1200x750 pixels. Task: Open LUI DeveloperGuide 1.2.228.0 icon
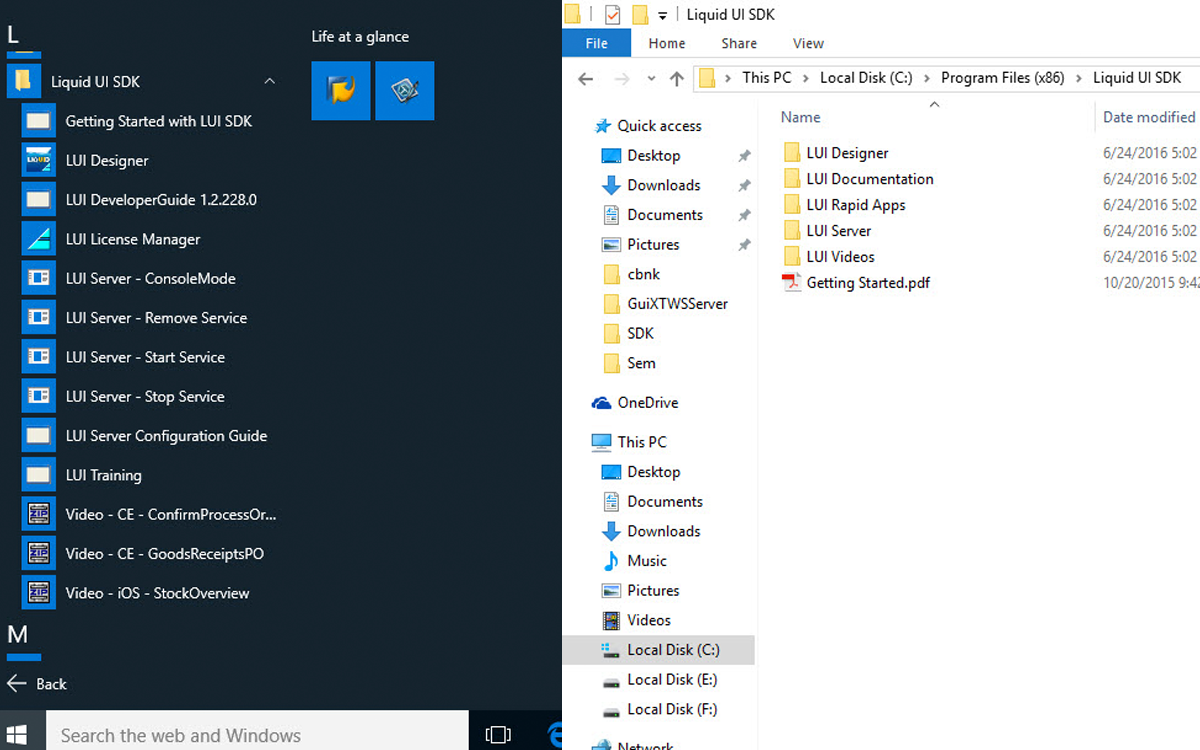pyautogui.click(x=38, y=200)
